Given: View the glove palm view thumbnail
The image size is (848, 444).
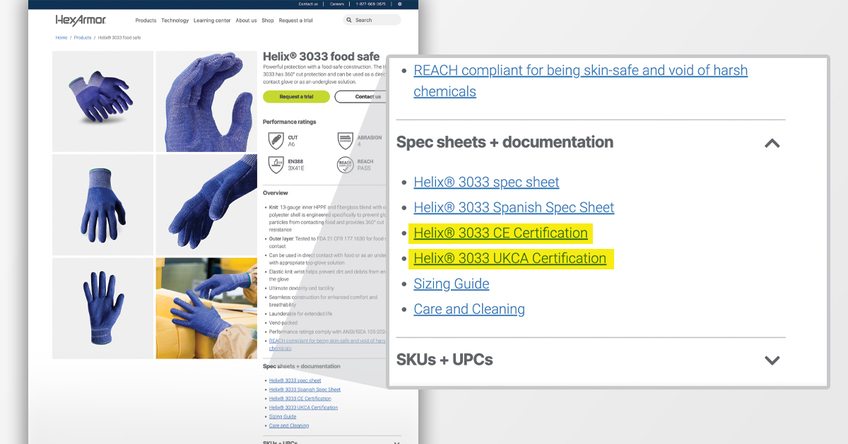Looking at the screenshot, I should click(103, 308).
